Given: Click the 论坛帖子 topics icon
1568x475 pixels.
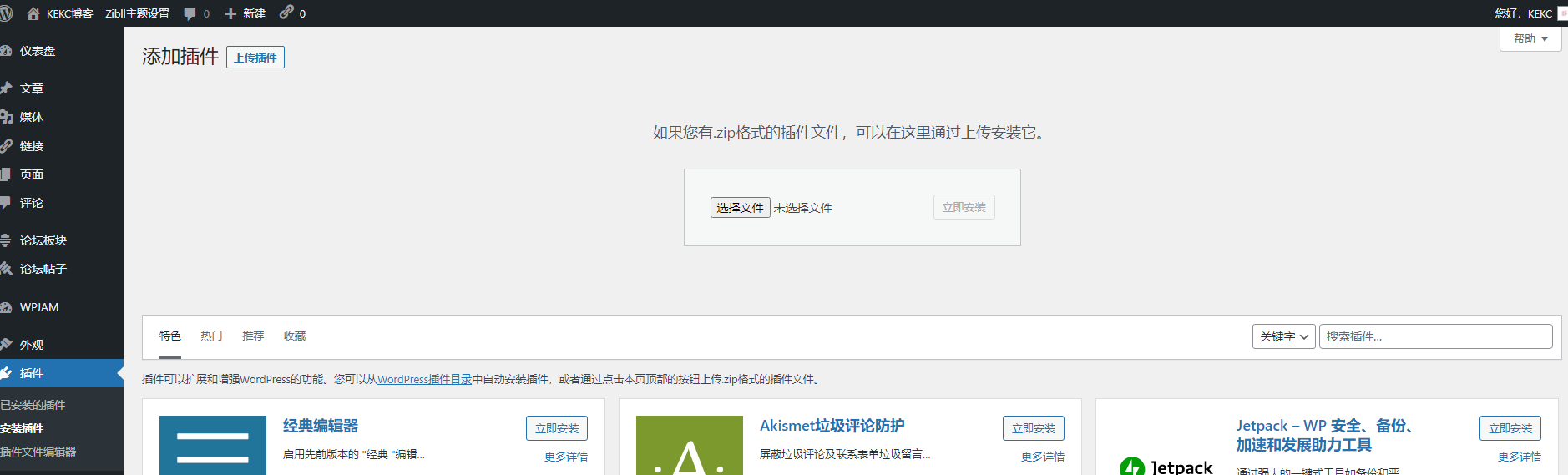Looking at the screenshot, I should [x=5, y=269].
